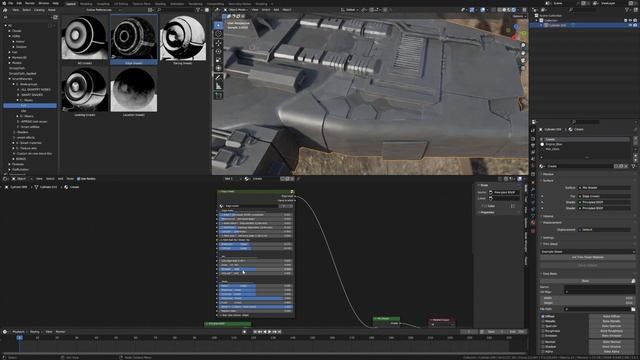Click the File Path folder browse icon
The height and width of the screenshot is (360, 640).
point(633,309)
